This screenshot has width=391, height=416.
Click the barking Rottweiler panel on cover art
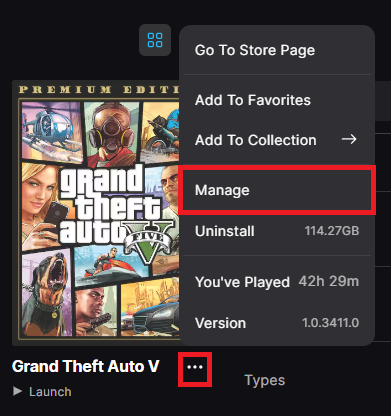(x=47, y=295)
